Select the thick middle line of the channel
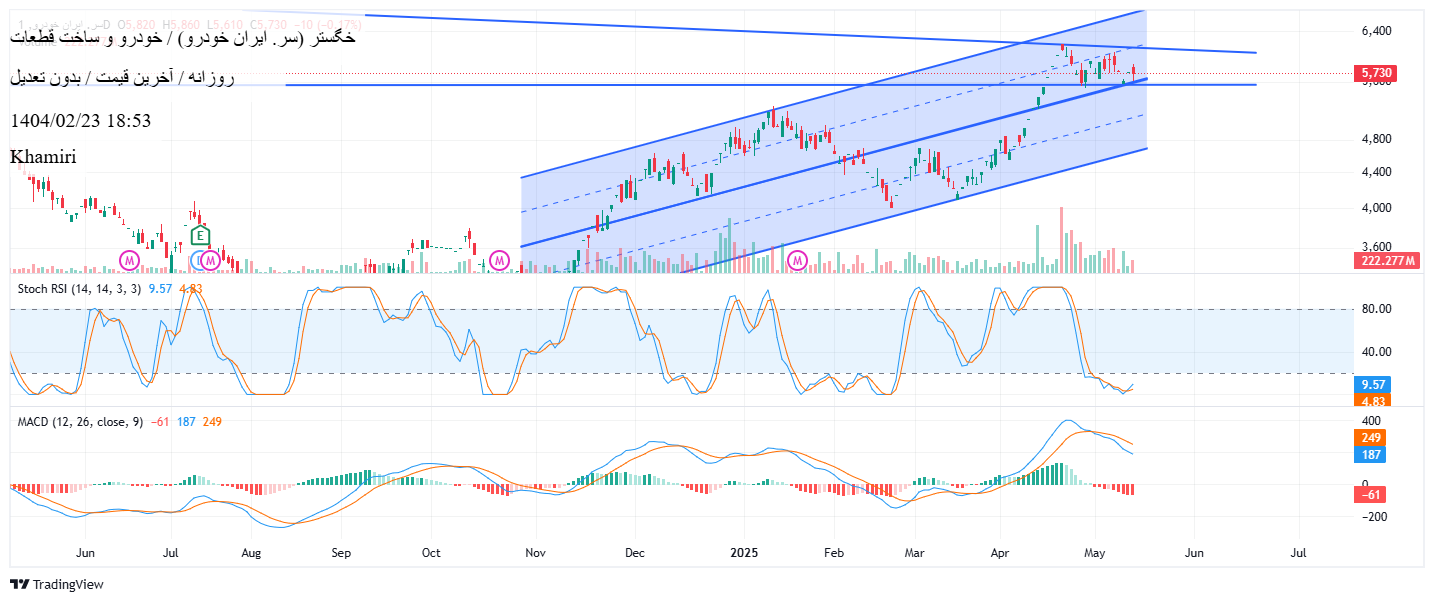Image resolution: width=1434 pixels, height=602 pixels. click(834, 162)
